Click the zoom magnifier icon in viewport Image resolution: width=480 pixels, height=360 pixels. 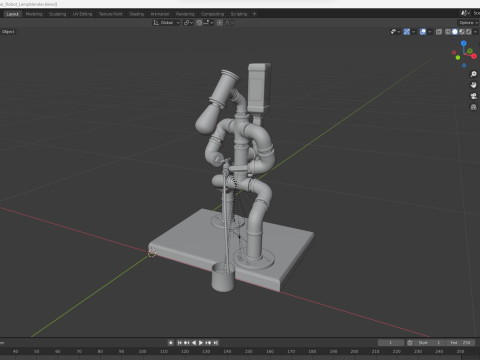pos(473,74)
